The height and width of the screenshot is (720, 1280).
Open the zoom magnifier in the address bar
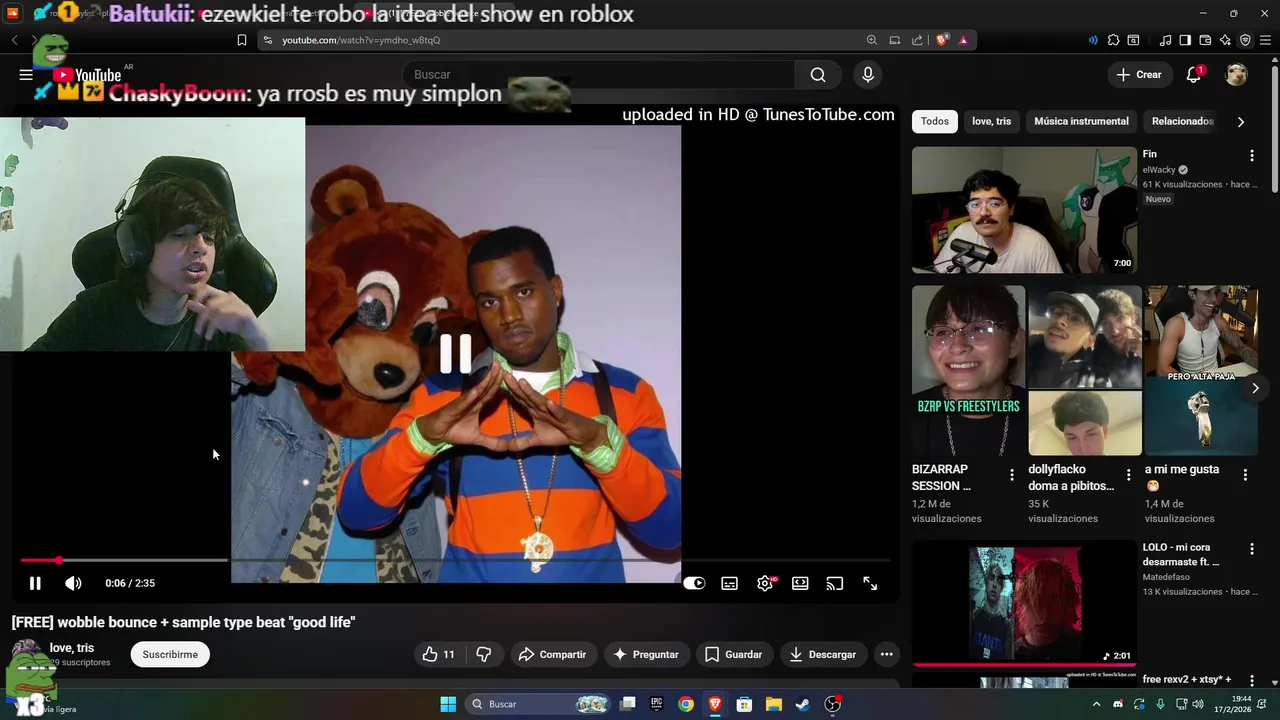(872, 40)
